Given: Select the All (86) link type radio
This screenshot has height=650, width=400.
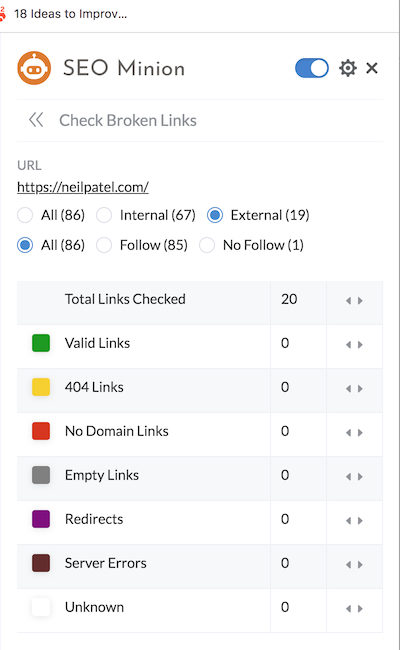Looking at the screenshot, I should click(x=25, y=215).
